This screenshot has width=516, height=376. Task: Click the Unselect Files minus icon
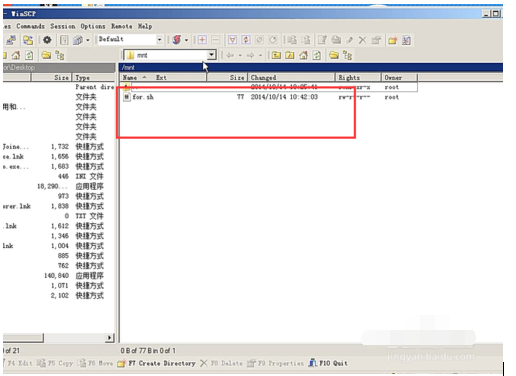(x=216, y=40)
